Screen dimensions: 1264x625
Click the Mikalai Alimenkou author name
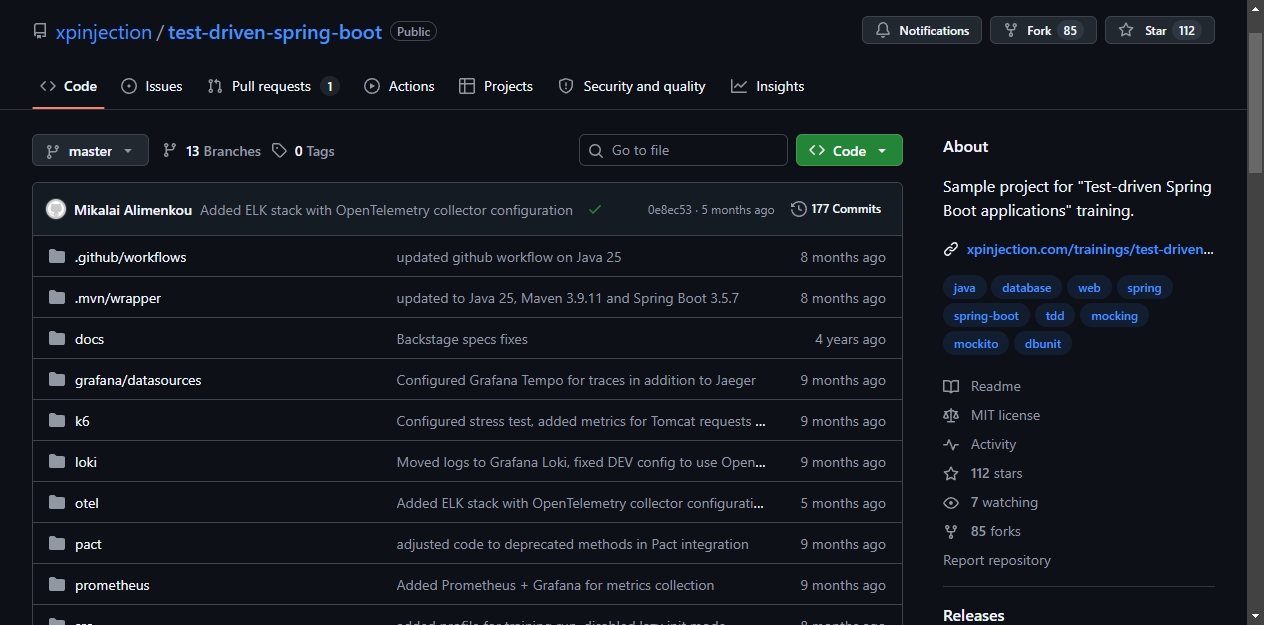click(x=133, y=210)
